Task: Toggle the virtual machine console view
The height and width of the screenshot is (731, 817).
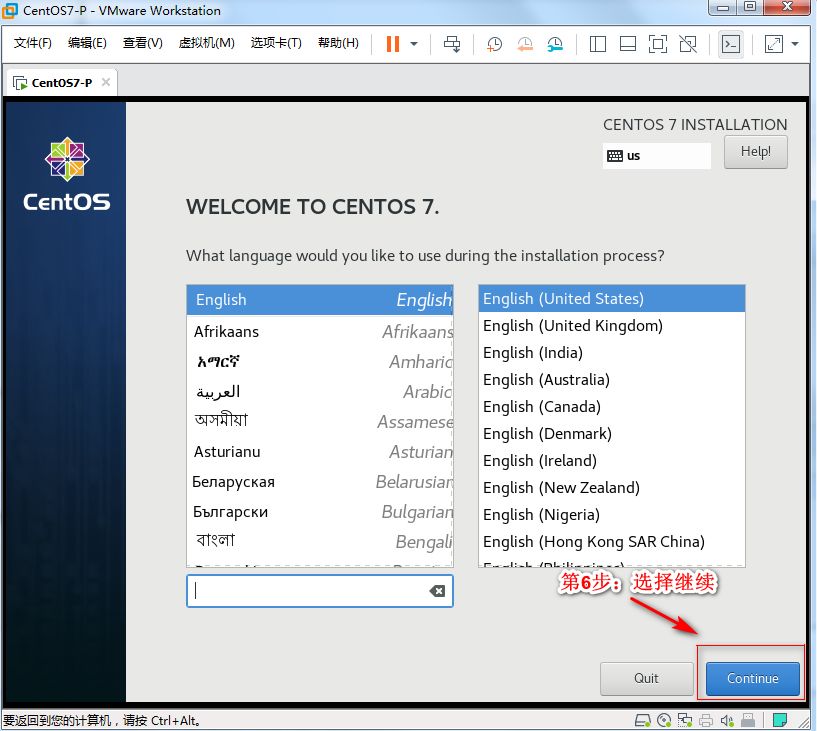Action: coord(731,44)
